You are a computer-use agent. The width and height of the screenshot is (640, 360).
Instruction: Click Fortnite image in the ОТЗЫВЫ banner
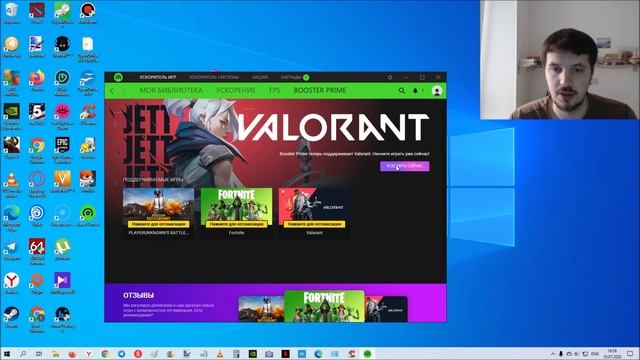click(x=324, y=306)
